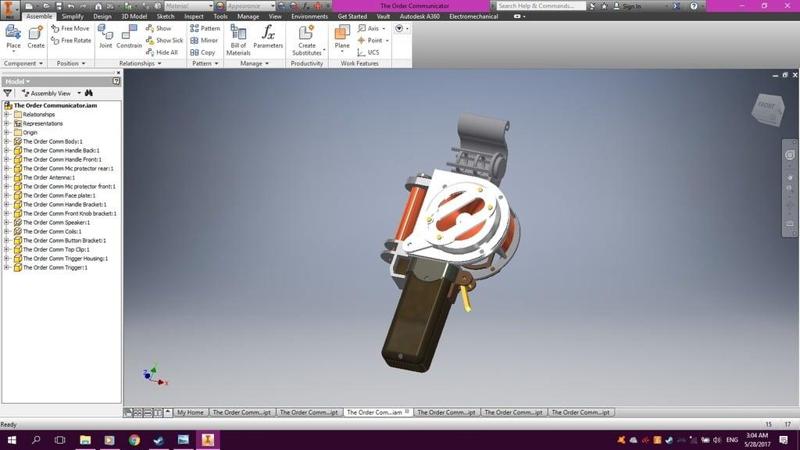Switch to the 3D Model ribbon tab

point(134,16)
